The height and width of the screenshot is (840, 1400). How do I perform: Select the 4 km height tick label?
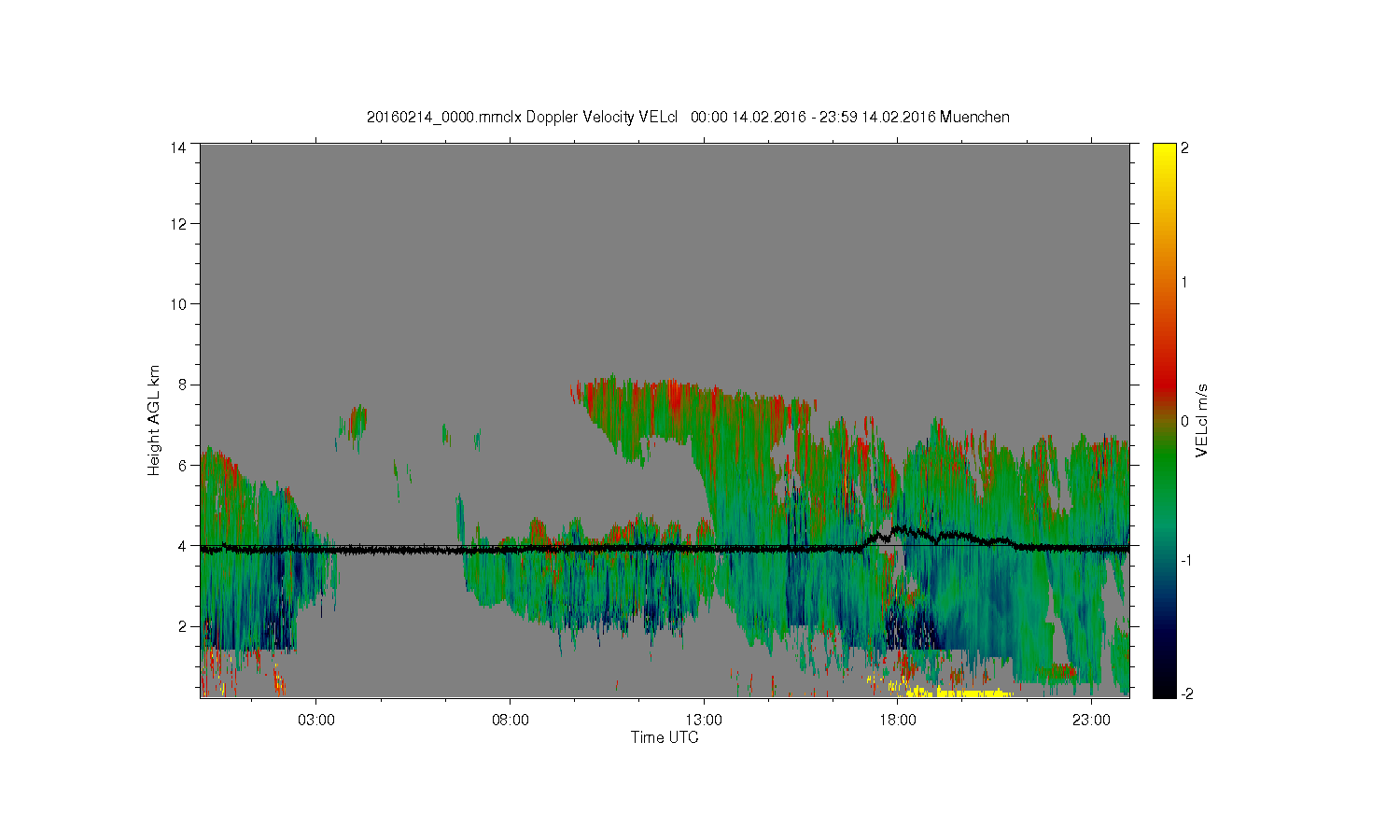183,545
